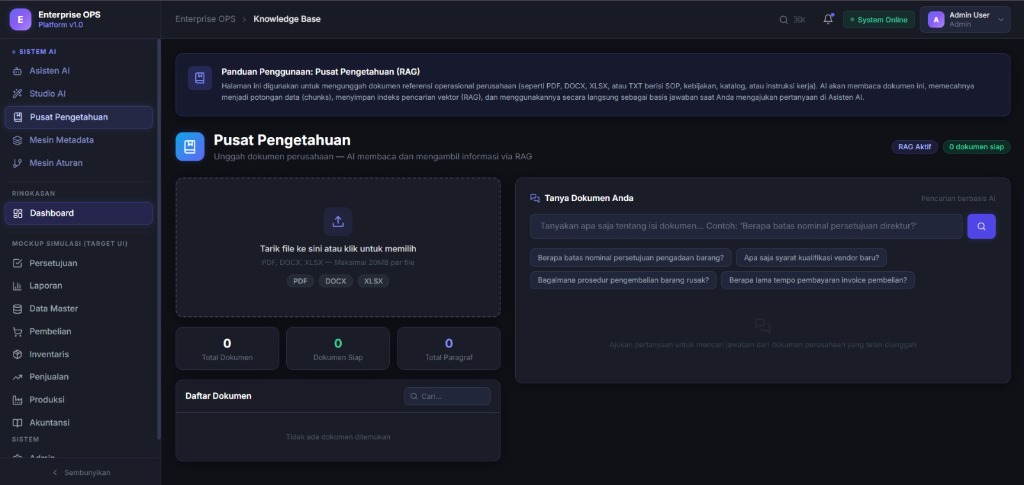Image resolution: width=1024 pixels, height=485 pixels.
Task: Click the Produksi factory icon
Action: coord(18,400)
